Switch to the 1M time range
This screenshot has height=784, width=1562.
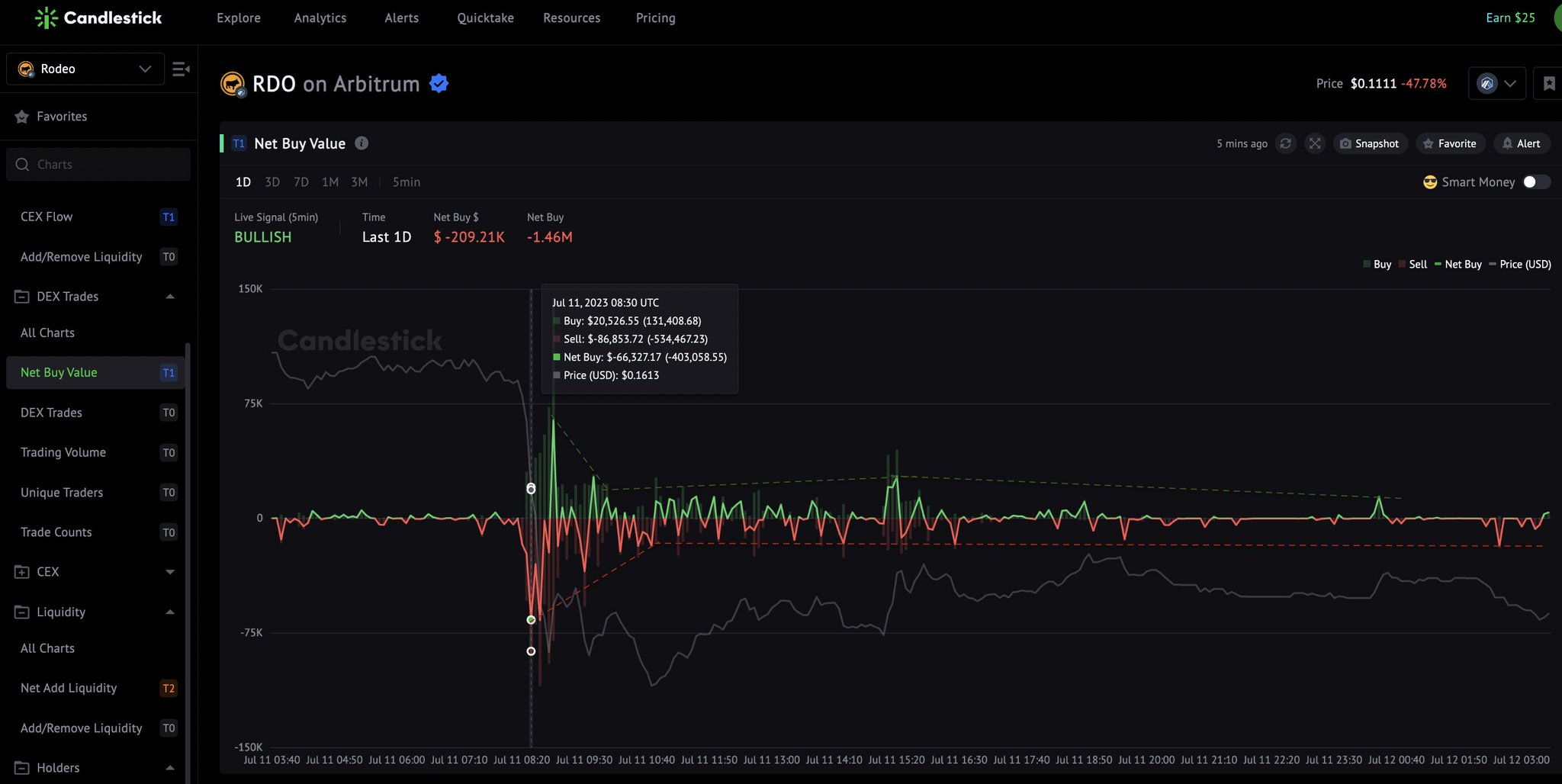click(330, 182)
